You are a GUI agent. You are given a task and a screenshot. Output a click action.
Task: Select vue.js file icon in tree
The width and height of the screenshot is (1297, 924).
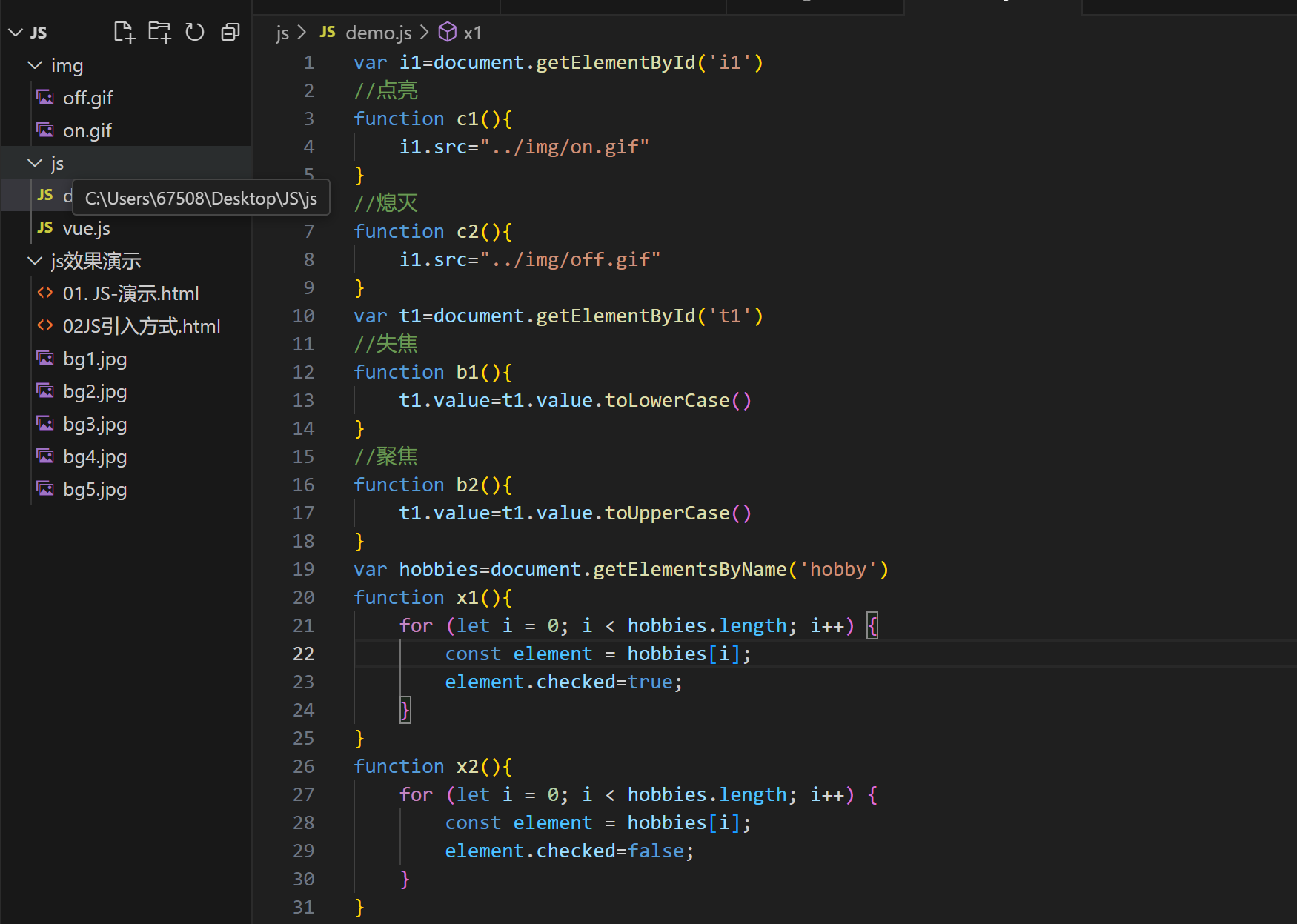coord(45,228)
